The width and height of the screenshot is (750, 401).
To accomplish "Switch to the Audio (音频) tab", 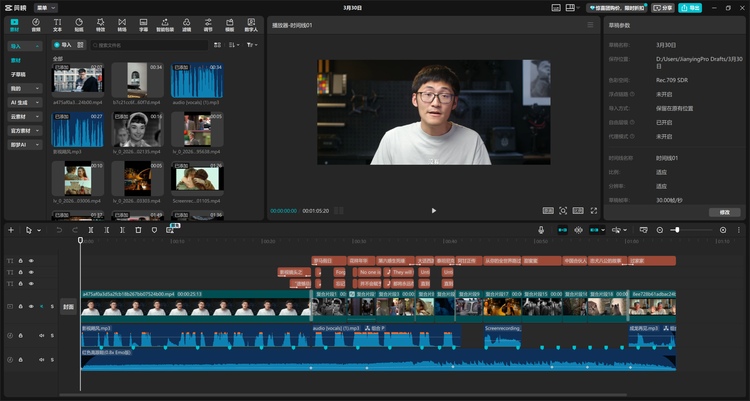I will (x=36, y=25).
